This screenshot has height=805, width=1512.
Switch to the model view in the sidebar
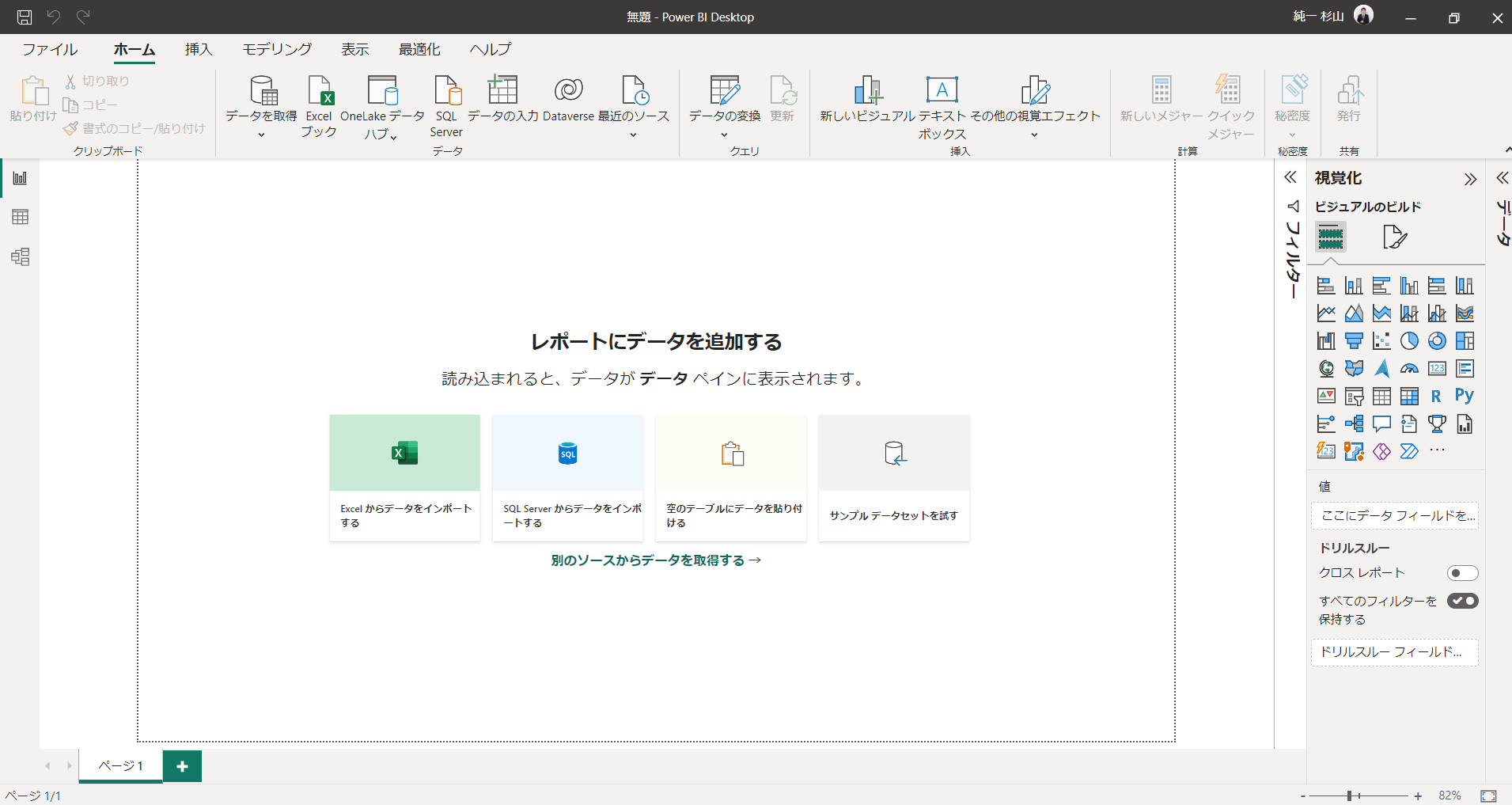[x=20, y=256]
